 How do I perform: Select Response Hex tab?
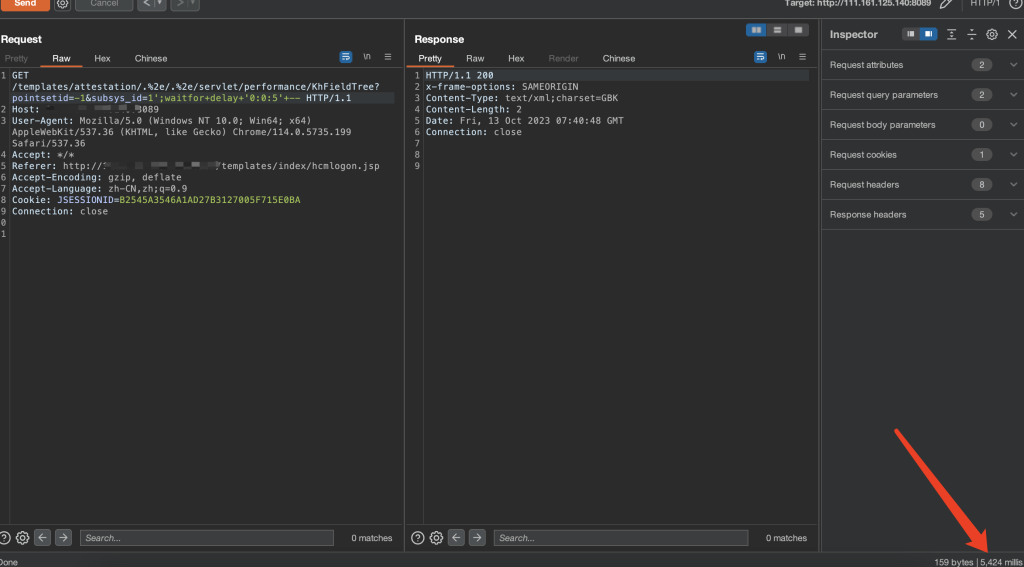tap(516, 58)
